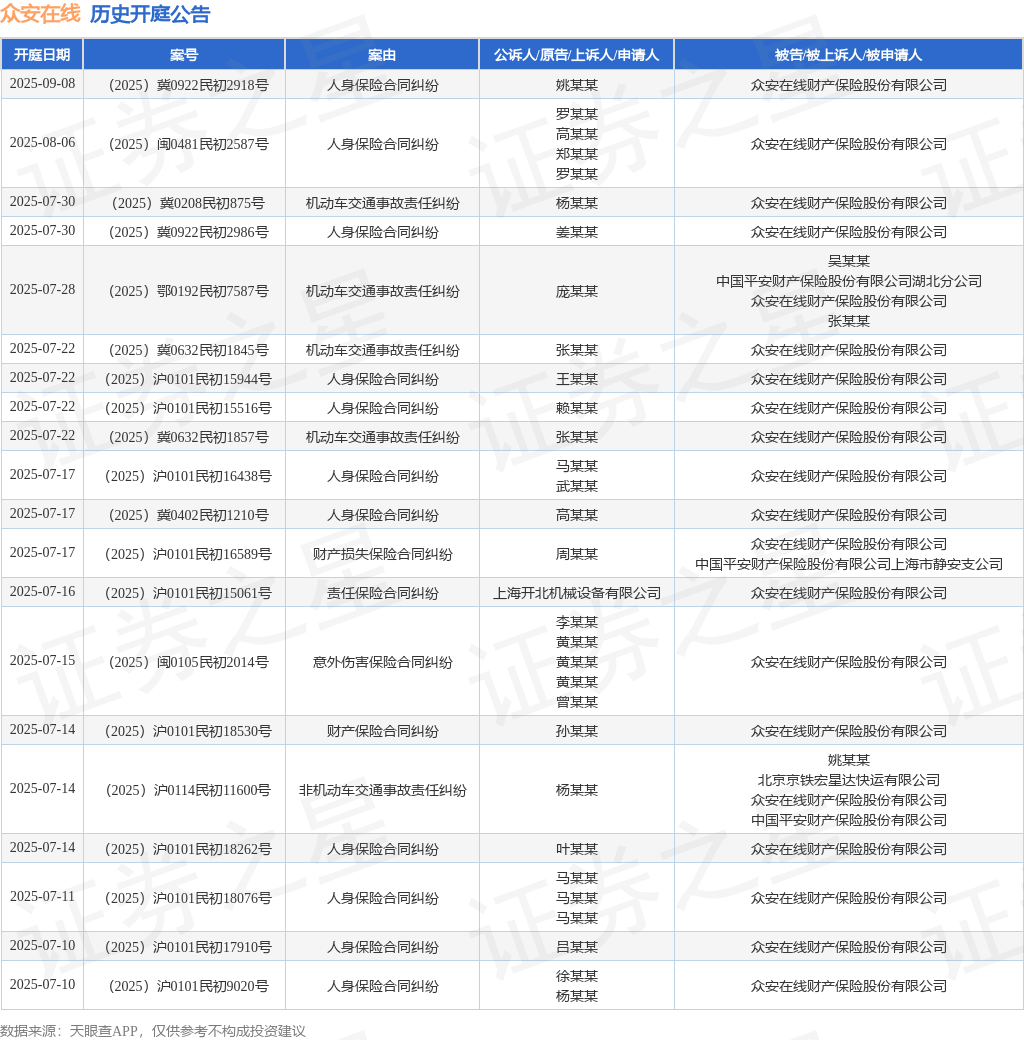Click case number 冀0922民初2986号
The width and height of the screenshot is (1024, 1040).
coord(189,232)
